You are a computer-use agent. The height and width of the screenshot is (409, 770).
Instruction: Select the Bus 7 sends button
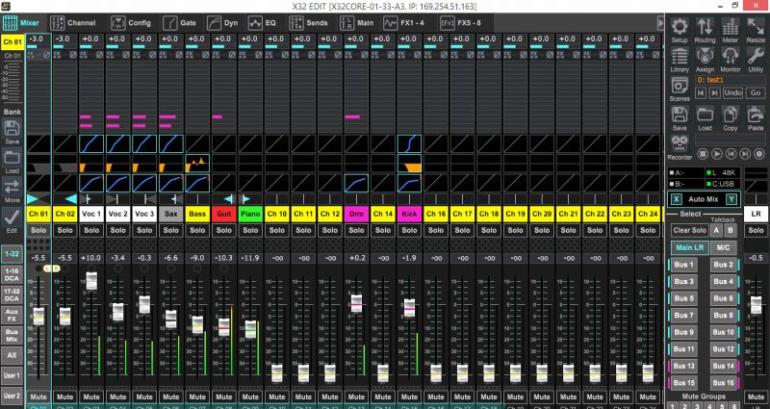(683, 315)
